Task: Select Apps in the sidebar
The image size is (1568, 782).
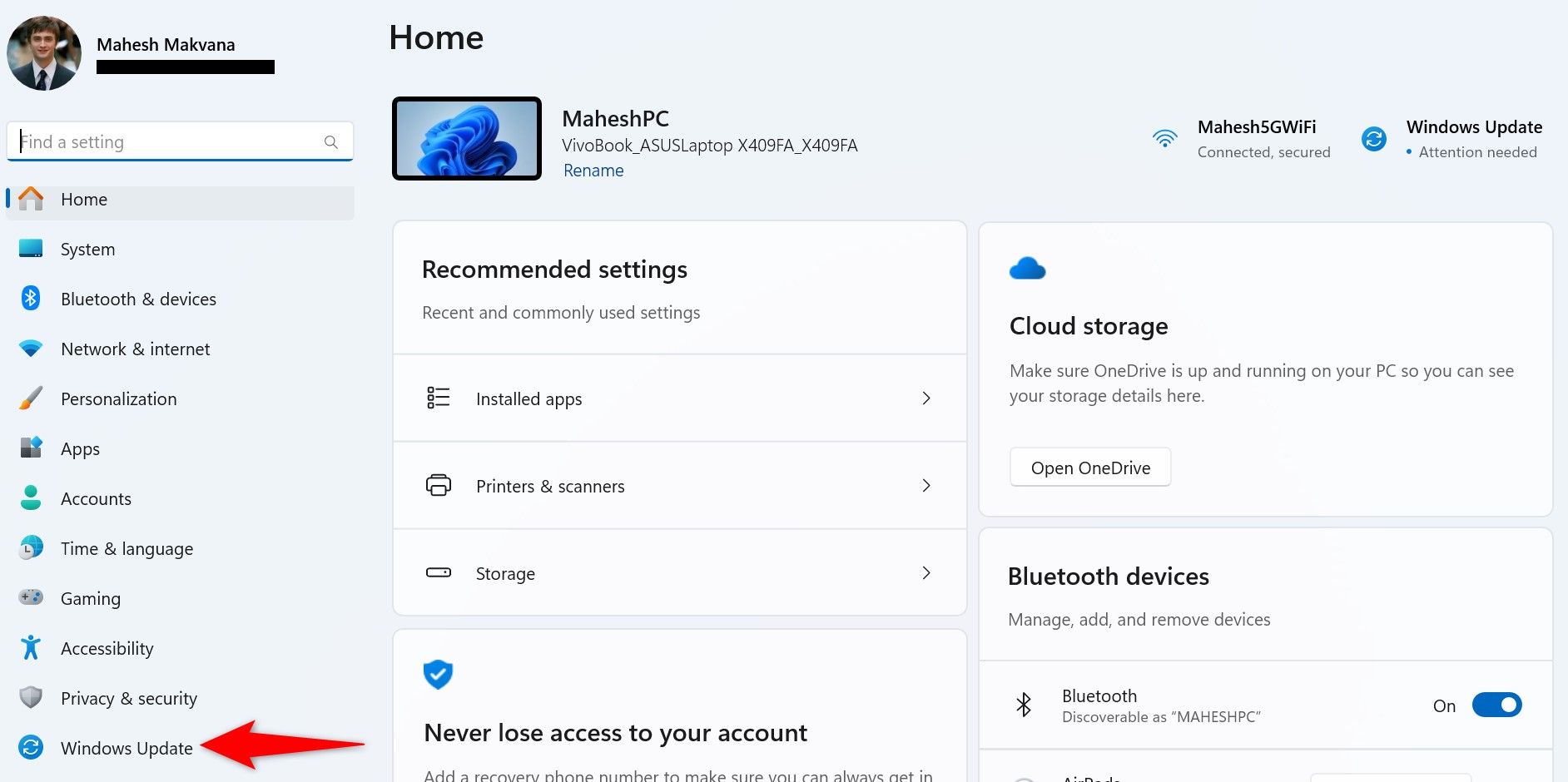Action: tap(181, 449)
